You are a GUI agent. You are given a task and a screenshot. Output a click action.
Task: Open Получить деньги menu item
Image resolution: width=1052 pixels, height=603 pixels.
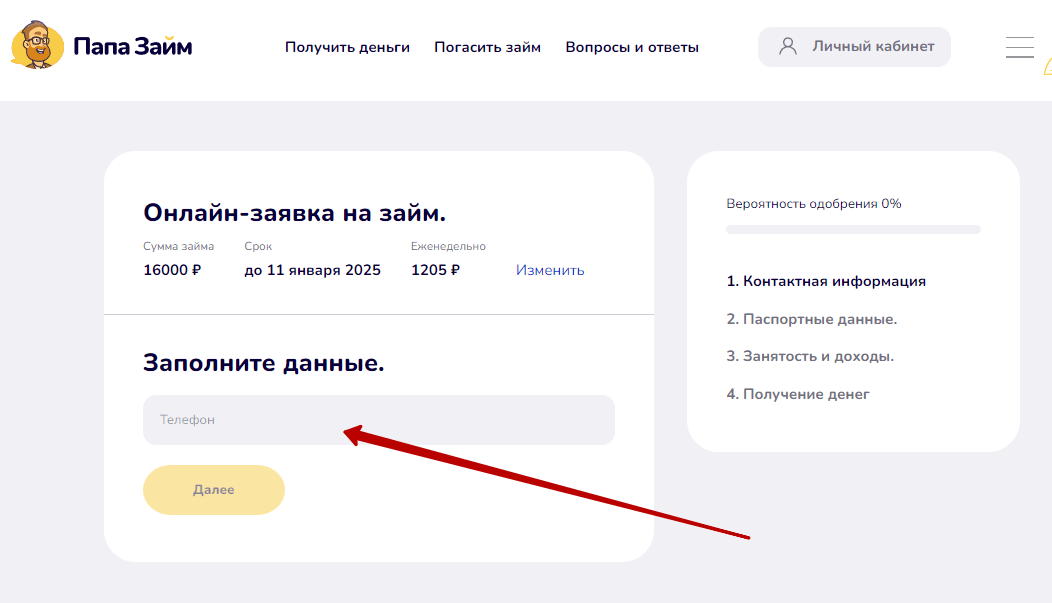pyautogui.click(x=347, y=47)
